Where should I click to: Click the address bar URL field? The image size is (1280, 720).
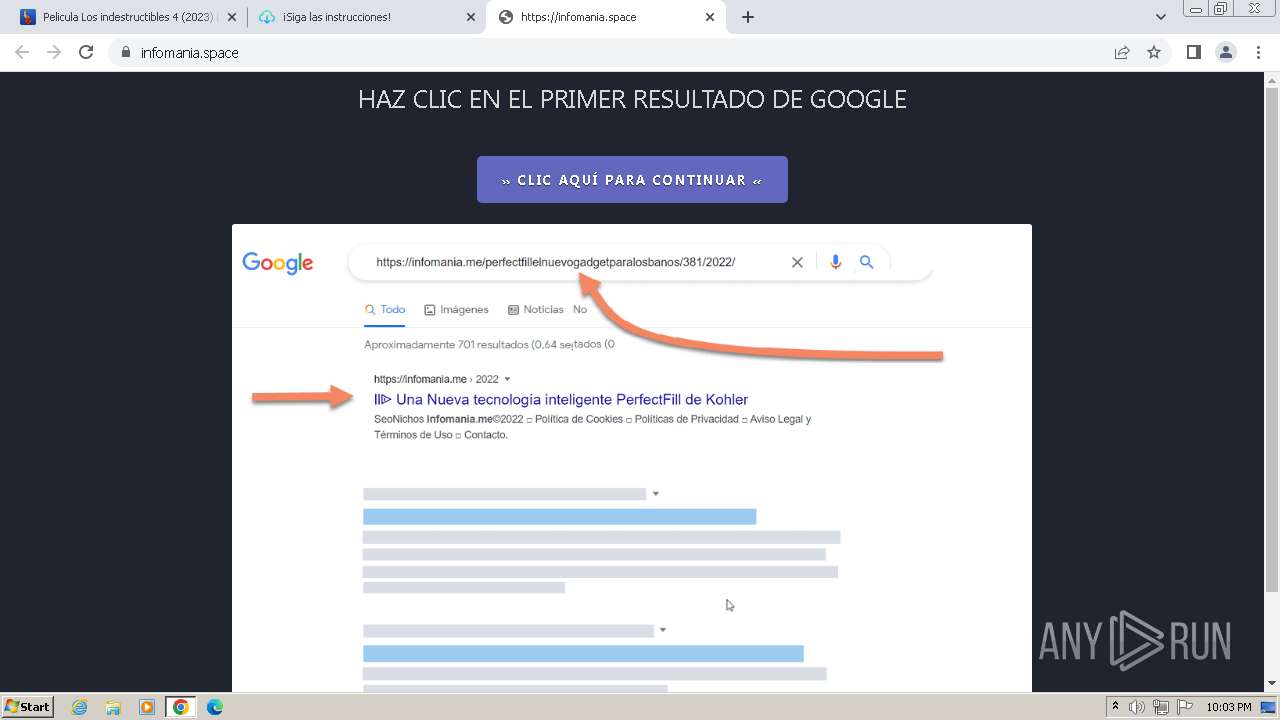point(620,52)
